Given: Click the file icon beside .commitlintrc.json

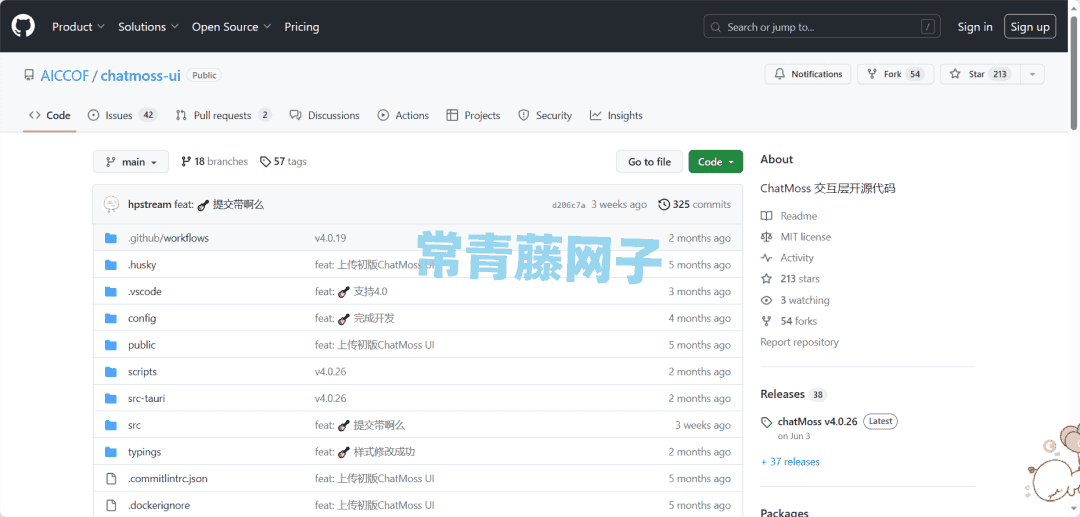Looking at the screenshot, I should click(111, 478).
